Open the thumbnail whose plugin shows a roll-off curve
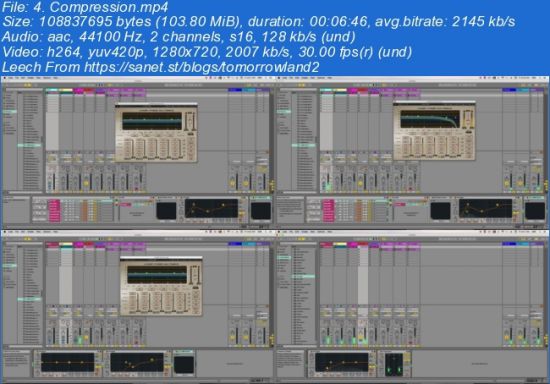 coord(412,153)
